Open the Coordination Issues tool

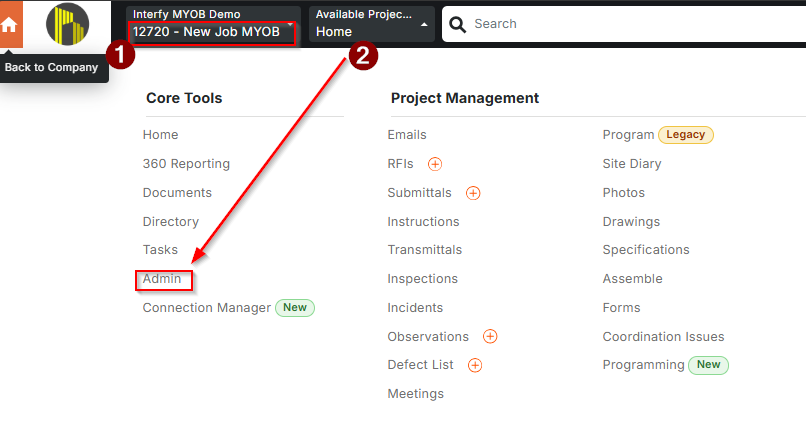click(663, 337)
